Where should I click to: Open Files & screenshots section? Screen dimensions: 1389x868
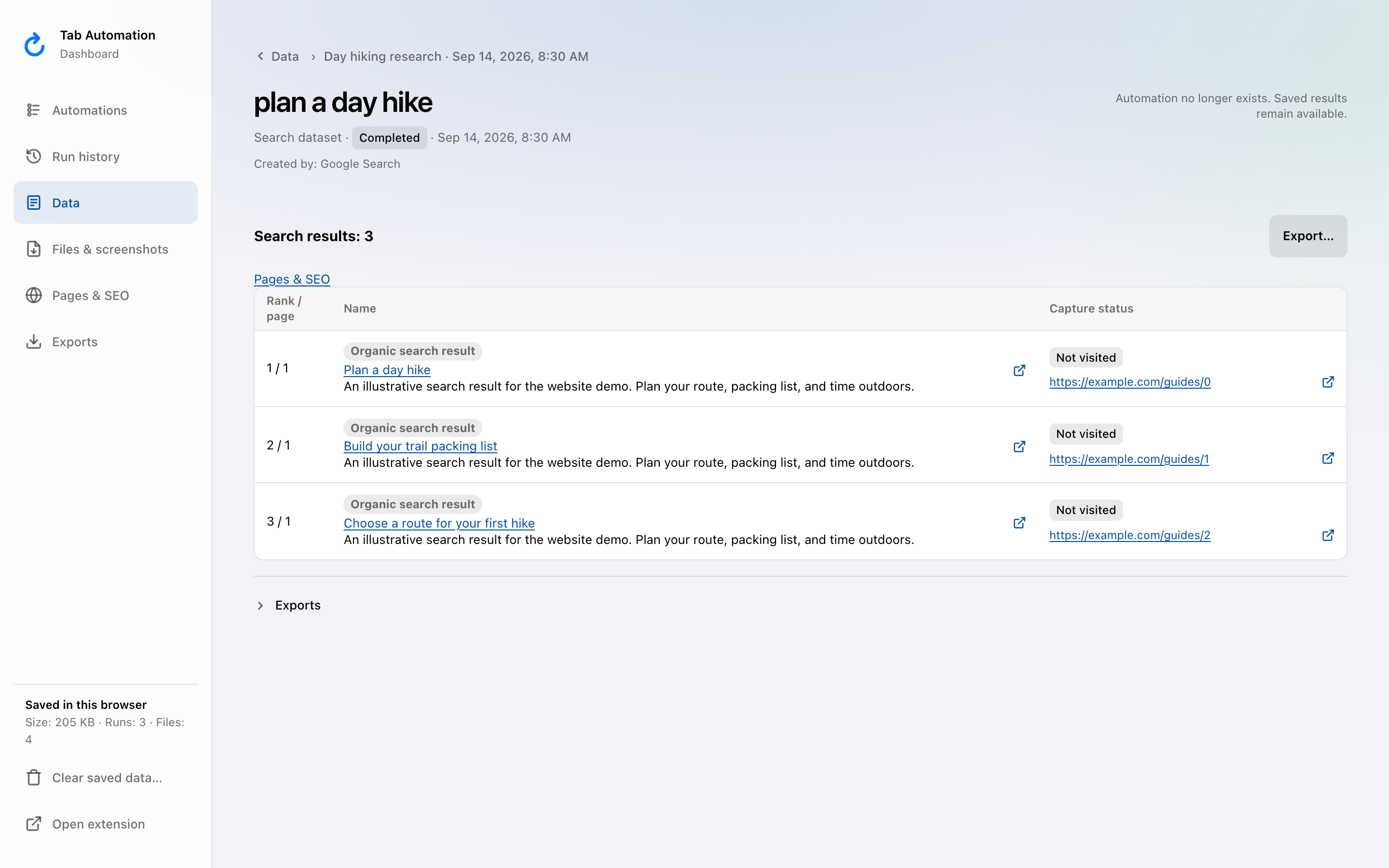coord(106,249)
